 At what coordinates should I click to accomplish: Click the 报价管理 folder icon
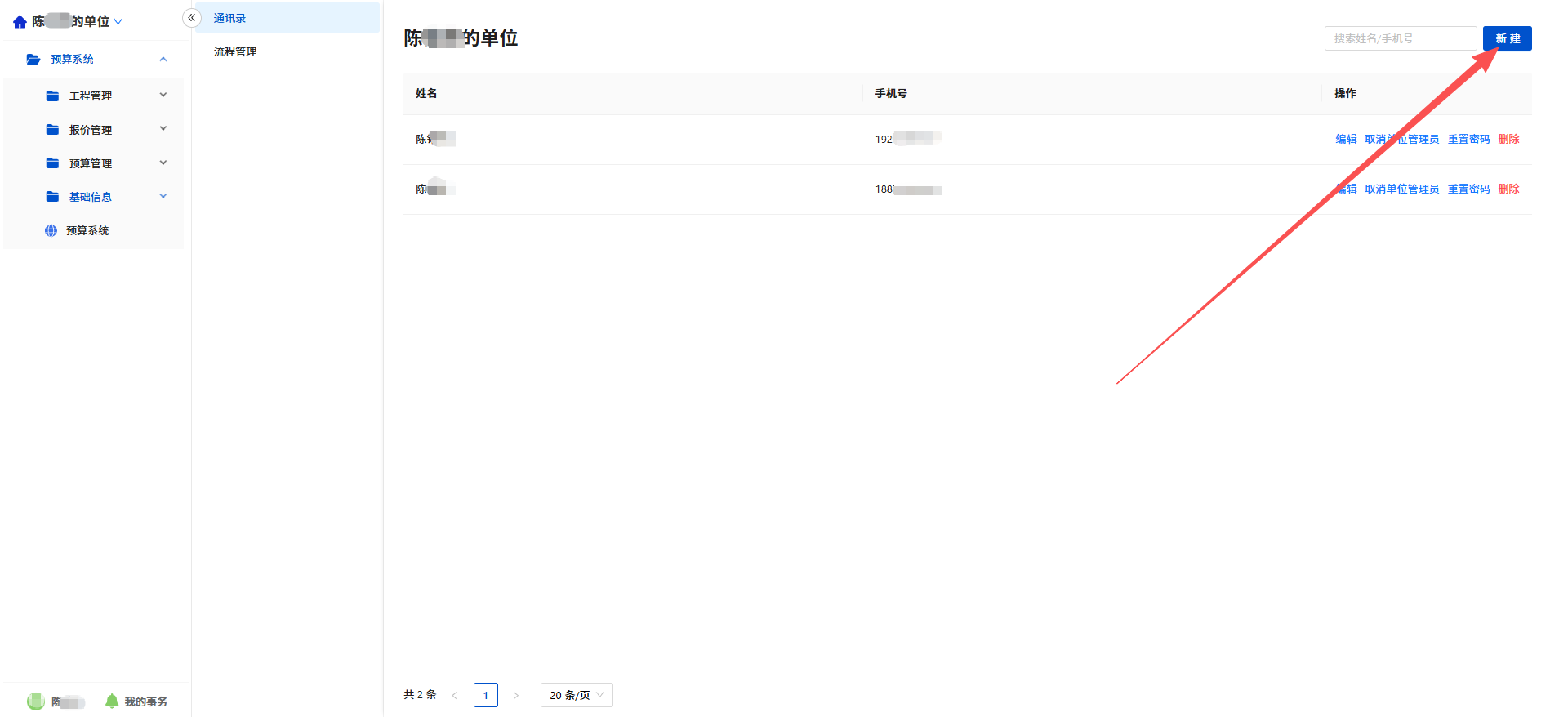pos(52,129)
